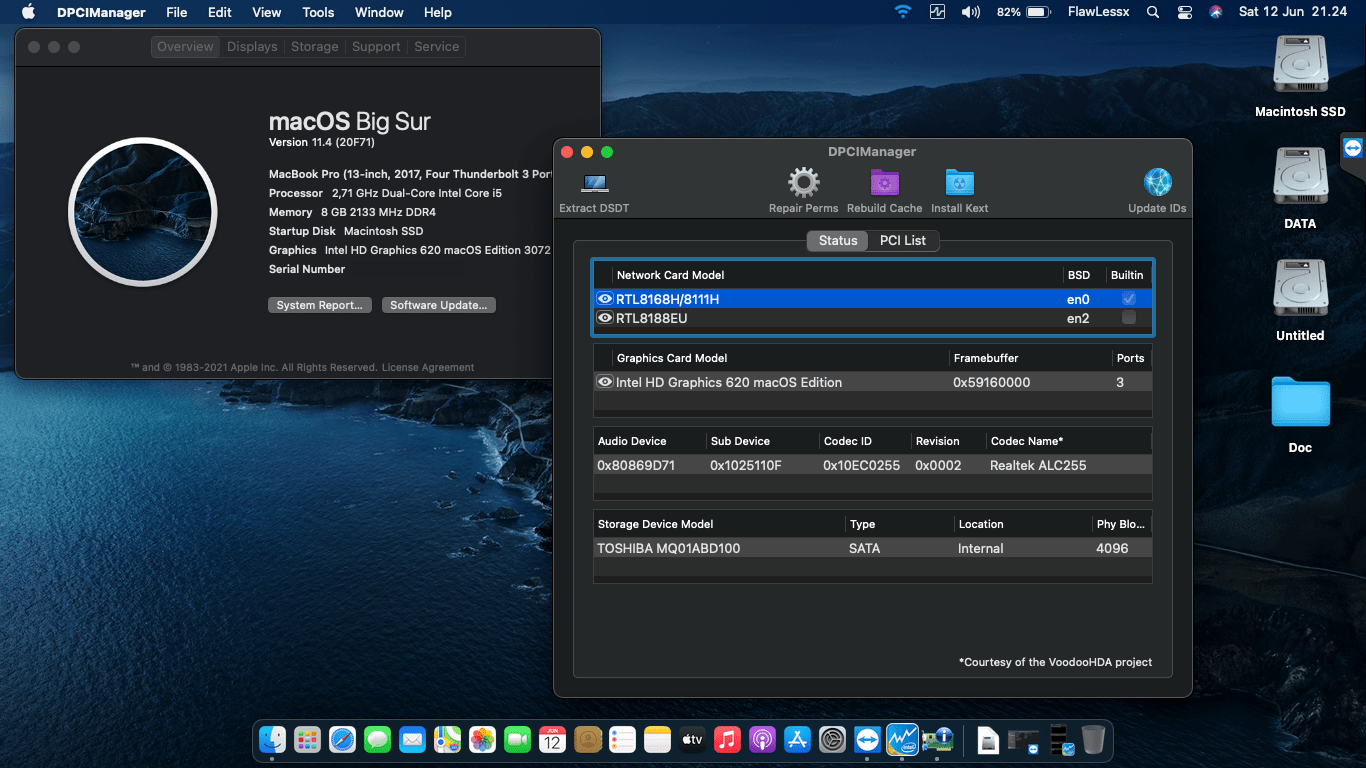Open TeamViewer from the Dock

867,740
